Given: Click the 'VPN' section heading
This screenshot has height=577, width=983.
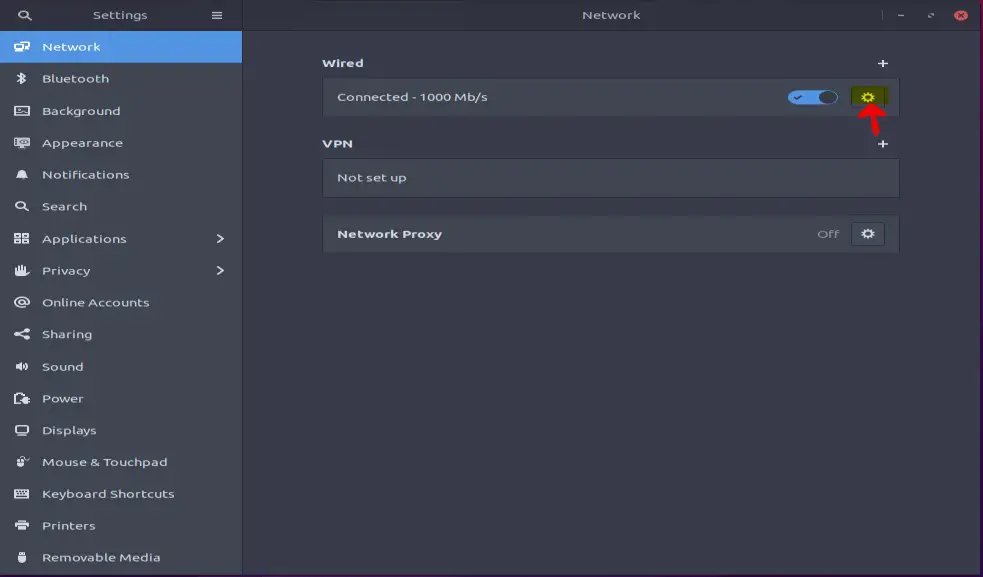Looking at the screenshot, I should point(337,144).
